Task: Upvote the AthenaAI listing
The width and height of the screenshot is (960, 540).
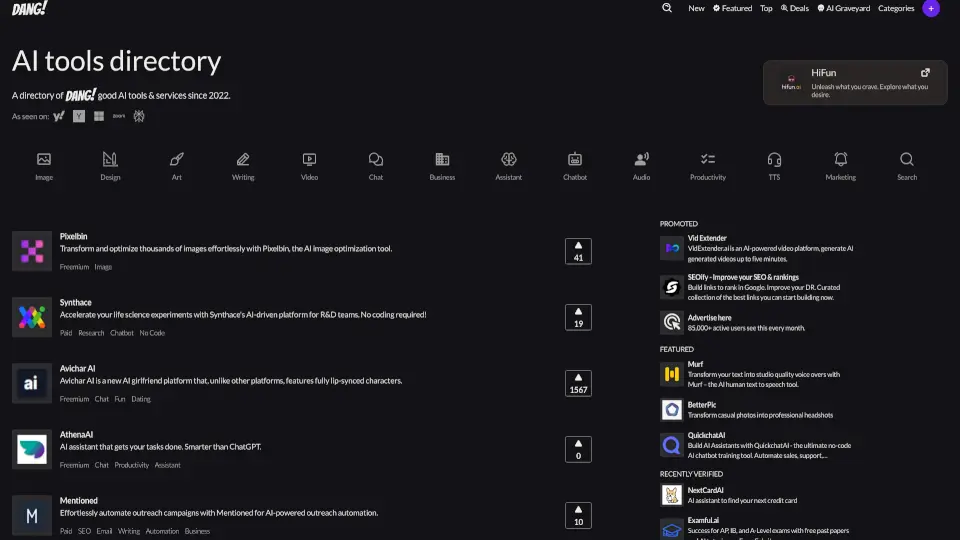Action: coord(578,449)
